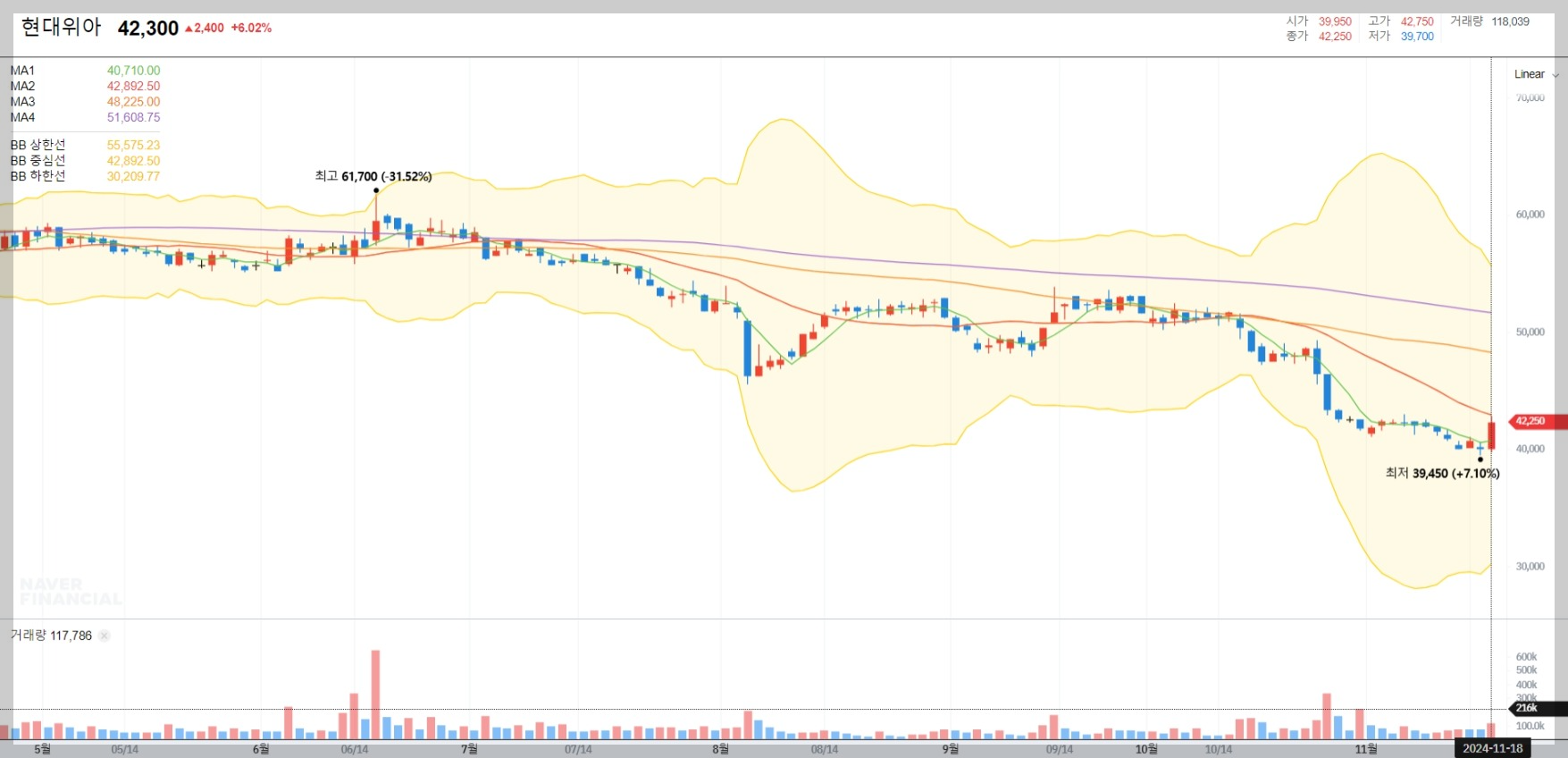Click the 고가 42,750 value
Screen dimensions: 1568x758
(x=1417, y=21)
